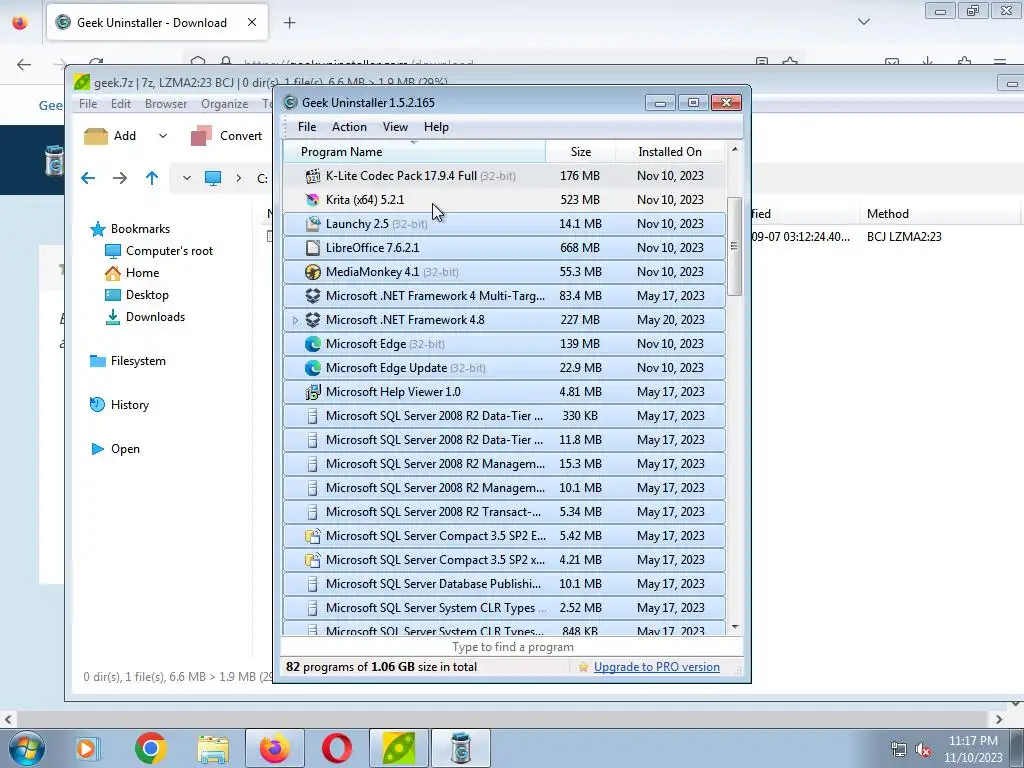This screenshot has width=1024, height=768.
Task: Click the PeaZip Convert toolbar icon
Action: (201, 136)
